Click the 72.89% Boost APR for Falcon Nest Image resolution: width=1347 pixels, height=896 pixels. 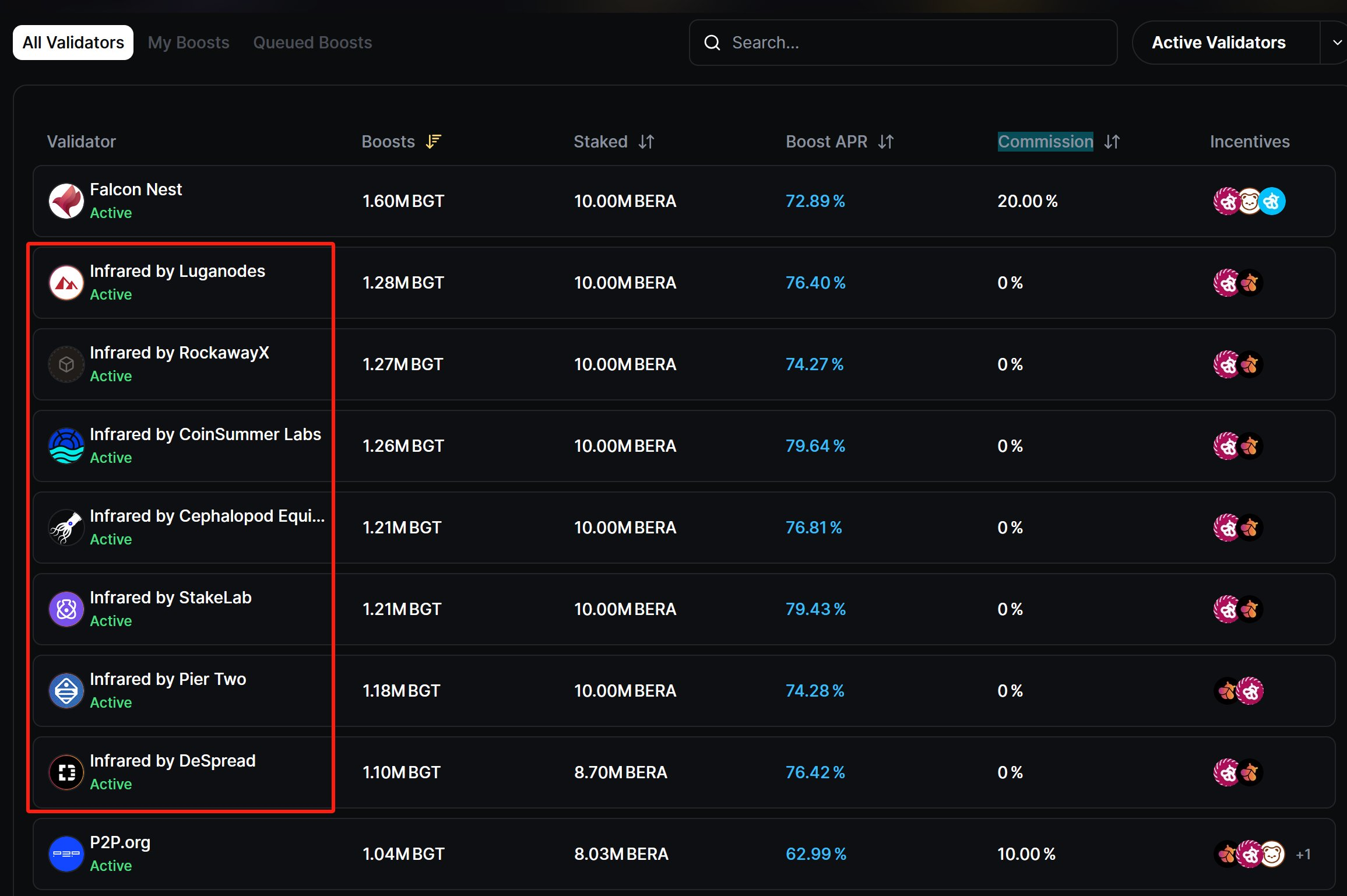815,201
